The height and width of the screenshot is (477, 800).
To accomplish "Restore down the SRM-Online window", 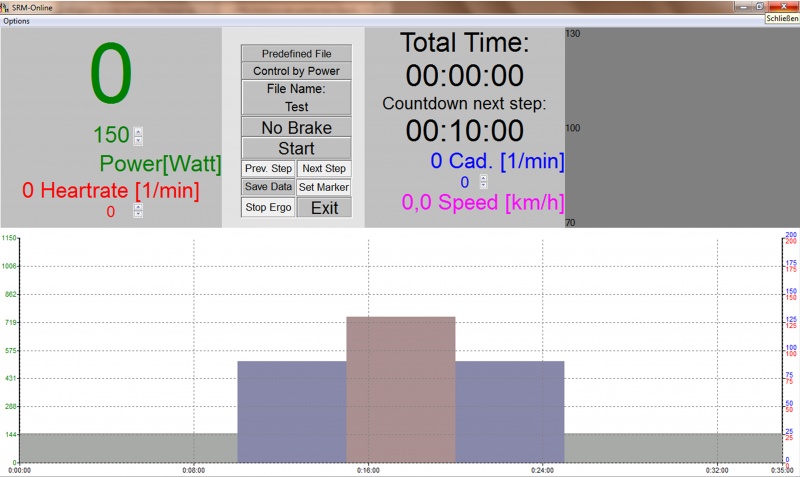I will pyautogui.click(x=759, y=6).
